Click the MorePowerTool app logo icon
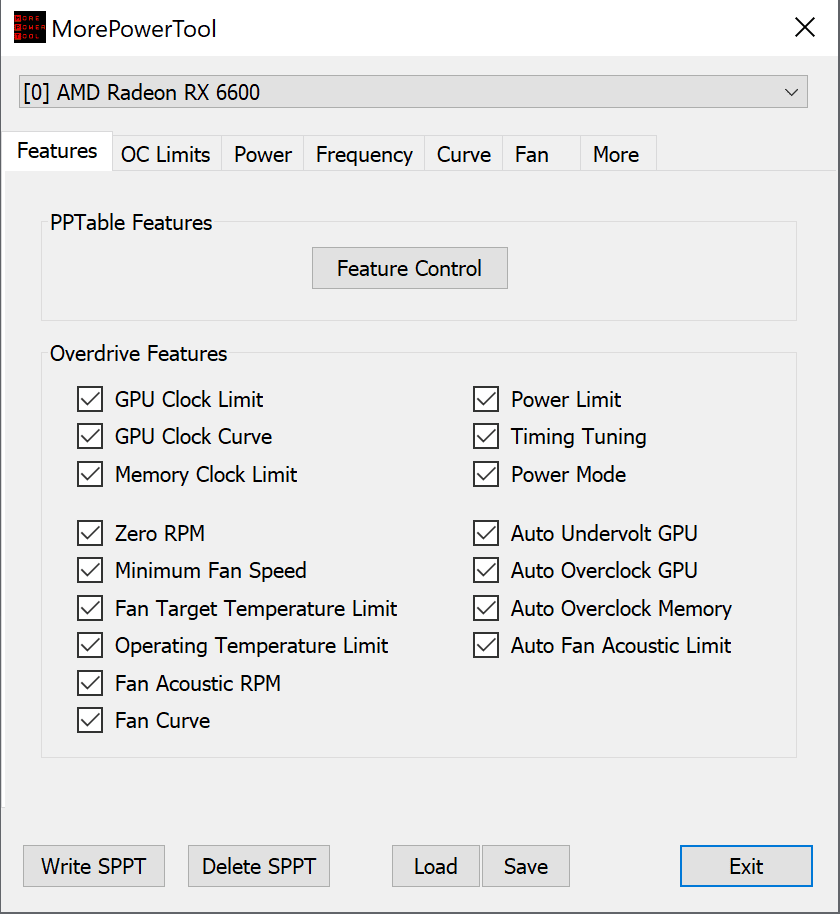 coord(28,27)
